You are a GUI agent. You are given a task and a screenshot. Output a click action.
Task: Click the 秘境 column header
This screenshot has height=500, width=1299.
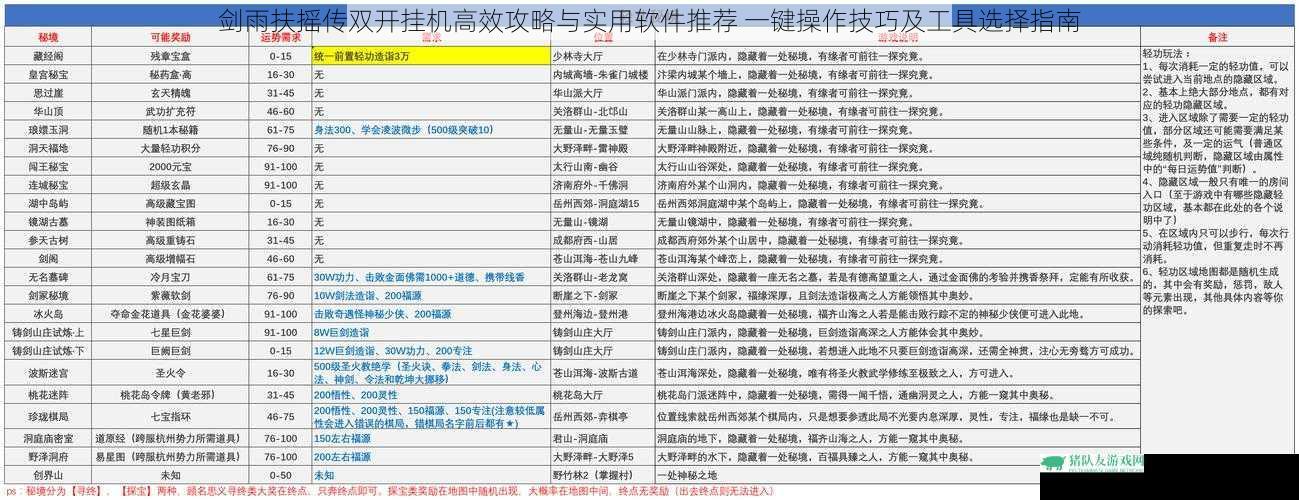coord(48,38)
